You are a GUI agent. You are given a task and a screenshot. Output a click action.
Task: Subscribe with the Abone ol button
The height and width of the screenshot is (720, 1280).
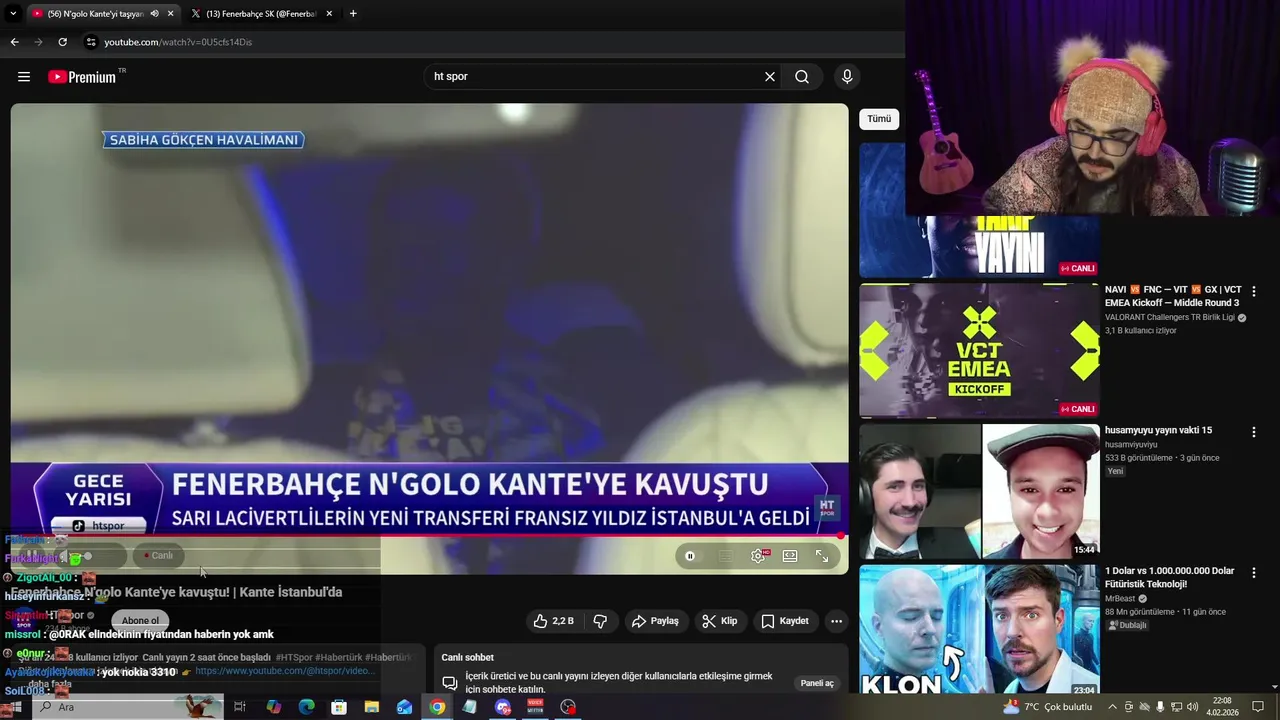140,621
